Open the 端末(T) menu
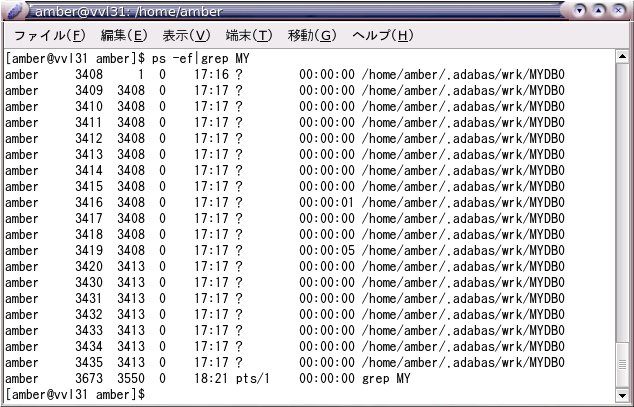This screenshot has width=634, height=407. [249, 36]
